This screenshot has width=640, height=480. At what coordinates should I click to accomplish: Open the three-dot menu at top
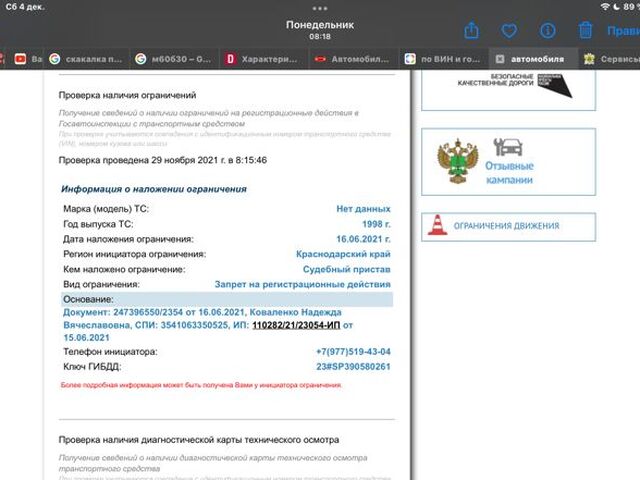coord(320,8)
